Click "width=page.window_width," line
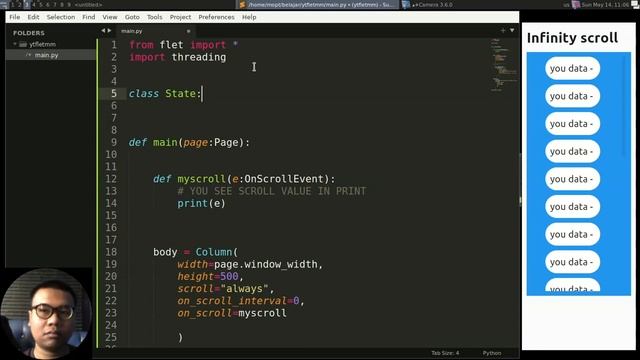Image resolution: width=640 pixels, height=360 pixels. coord(250,264)
